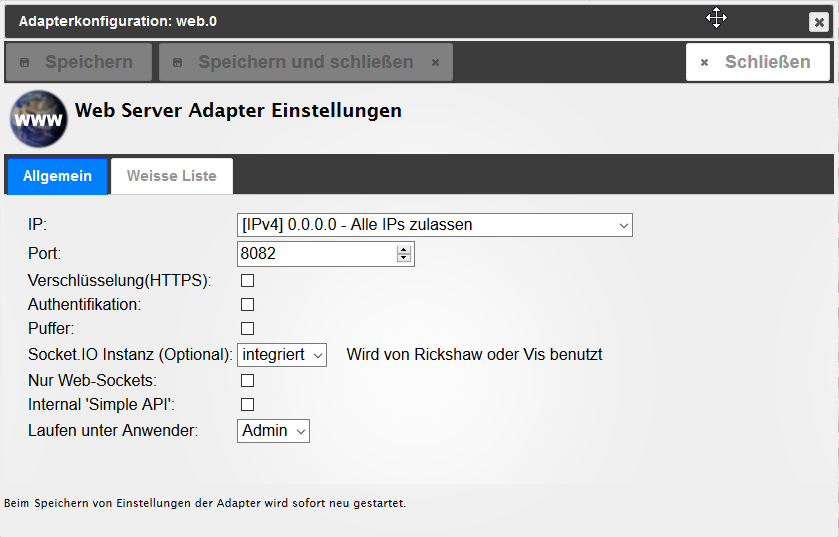Click the disk icon on Speichern und schließen

pos(179,62)
